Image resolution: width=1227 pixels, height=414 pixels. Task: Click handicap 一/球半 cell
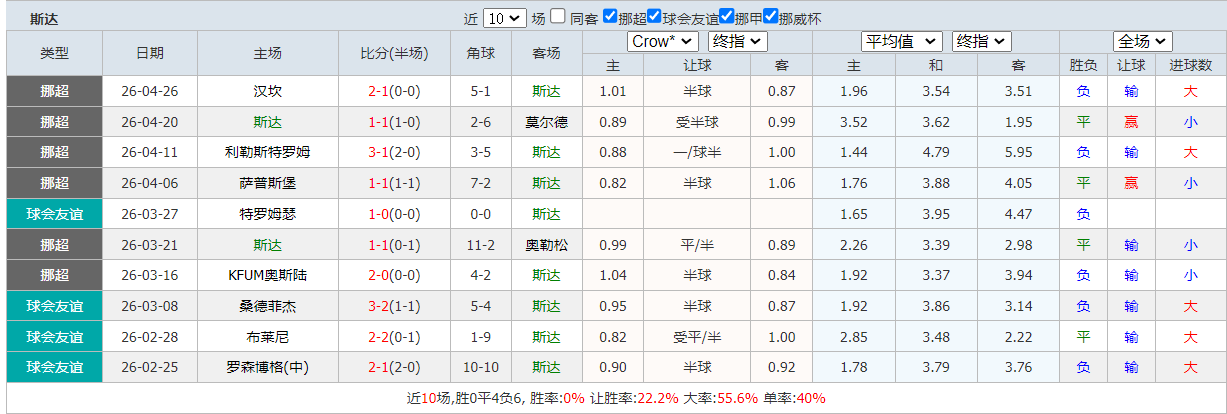(x=697, y=153)
